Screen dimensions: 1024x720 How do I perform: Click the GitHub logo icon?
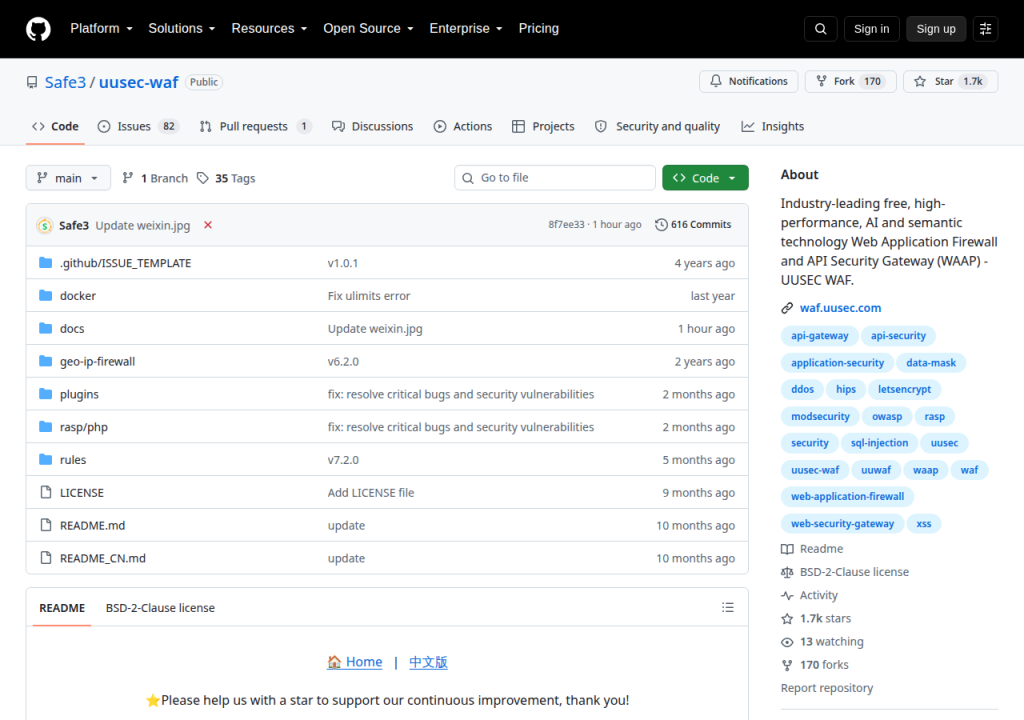(x=38, y=29)
